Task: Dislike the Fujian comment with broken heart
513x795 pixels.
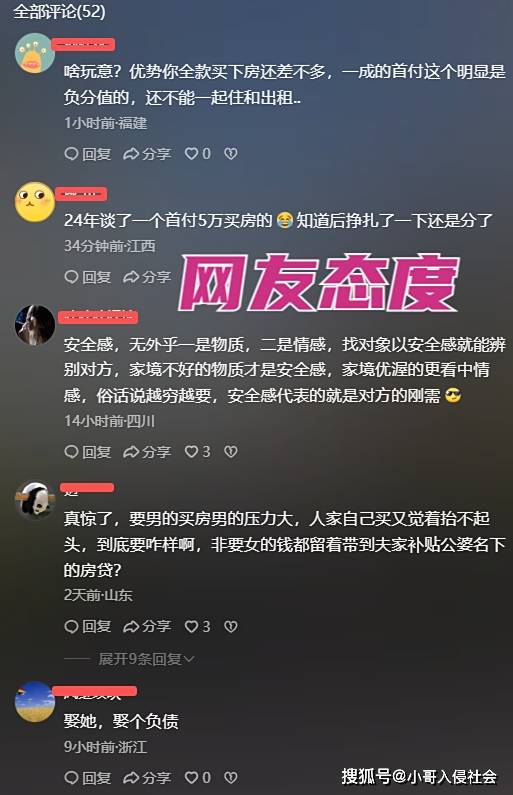Action: pyautogui.click(x=231, y=154)
